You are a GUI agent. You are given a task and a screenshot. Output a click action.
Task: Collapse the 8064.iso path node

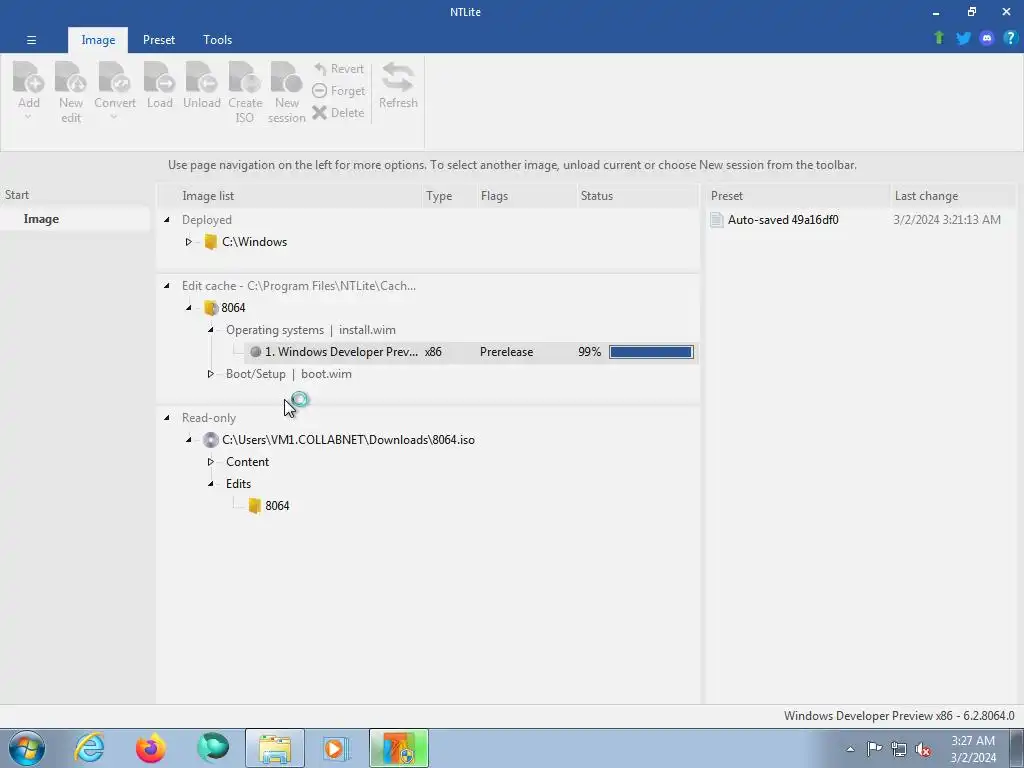(x=188, y=440)
